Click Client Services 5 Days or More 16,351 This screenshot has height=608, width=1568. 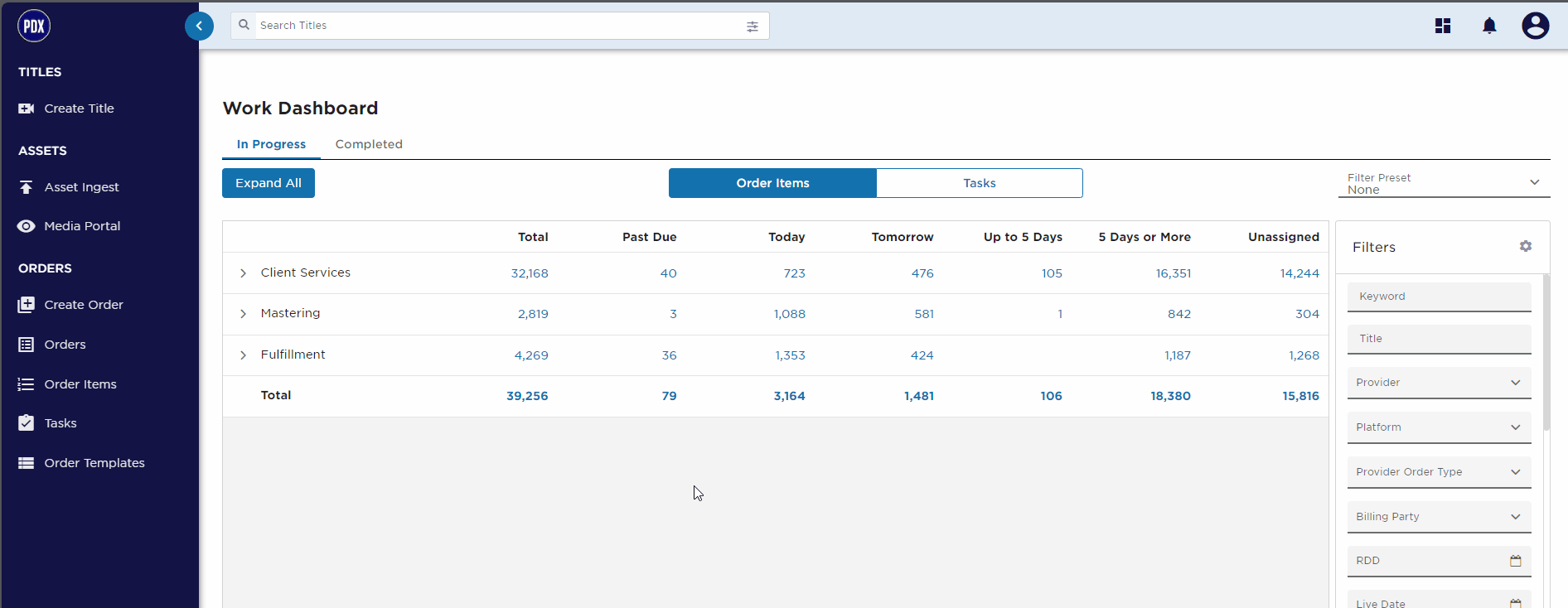(1174, 273)
